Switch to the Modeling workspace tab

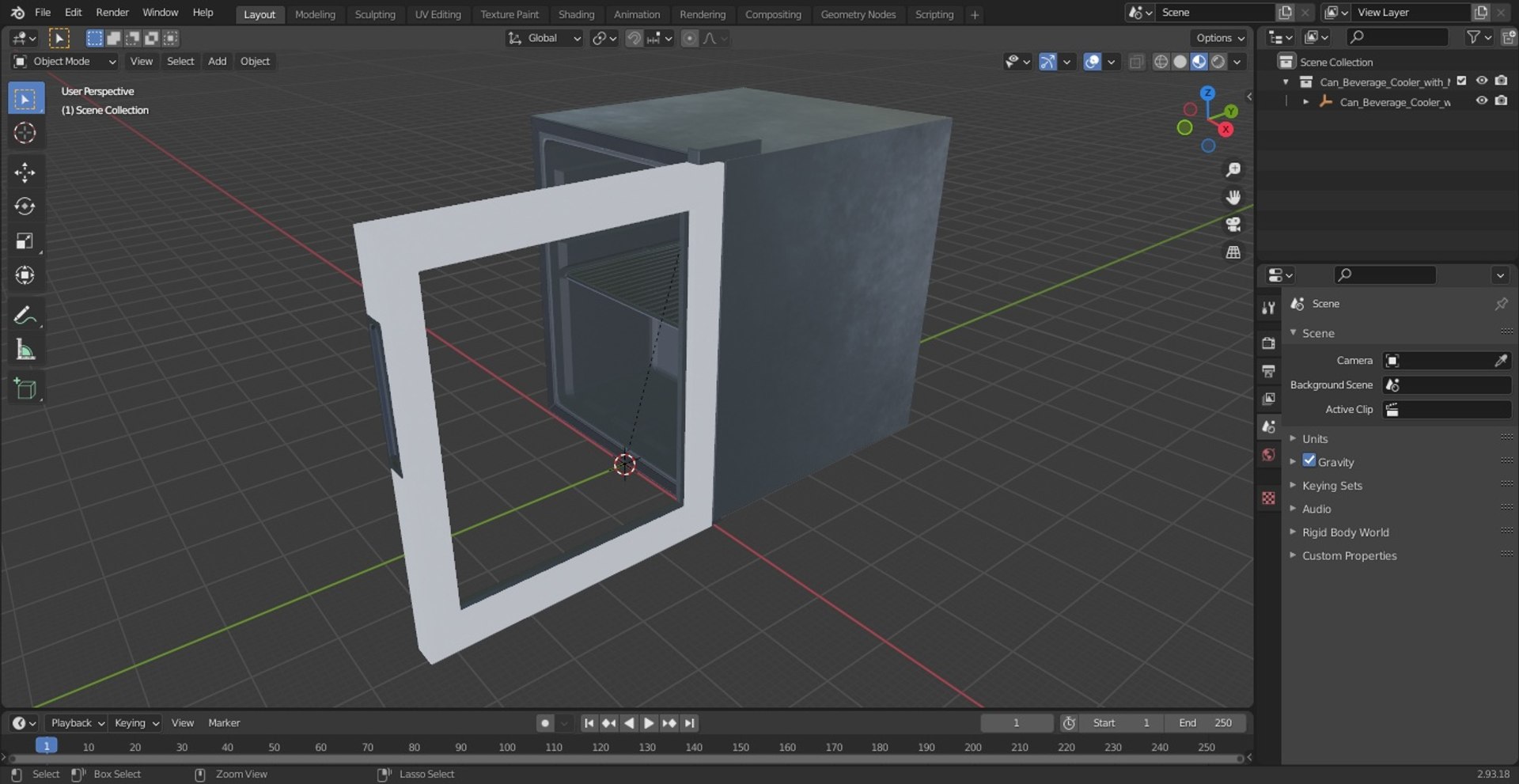point(315,14)
